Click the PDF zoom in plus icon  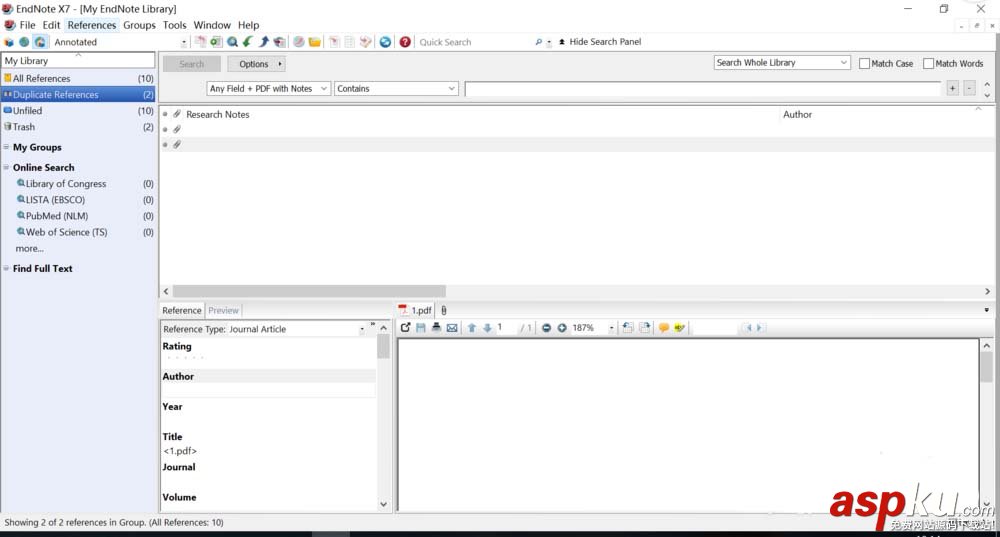(562, 328)
